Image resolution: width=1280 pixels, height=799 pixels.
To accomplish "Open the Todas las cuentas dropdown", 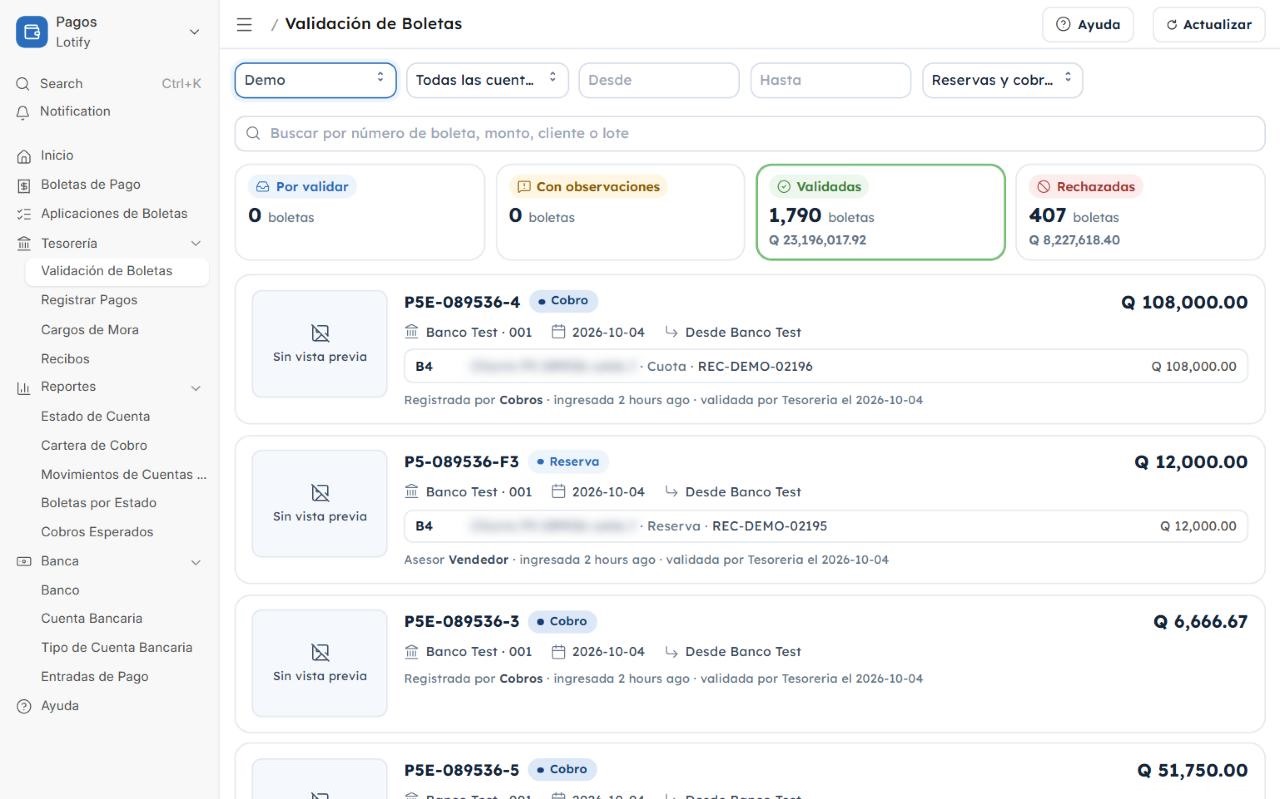I will tap(487, 80).
